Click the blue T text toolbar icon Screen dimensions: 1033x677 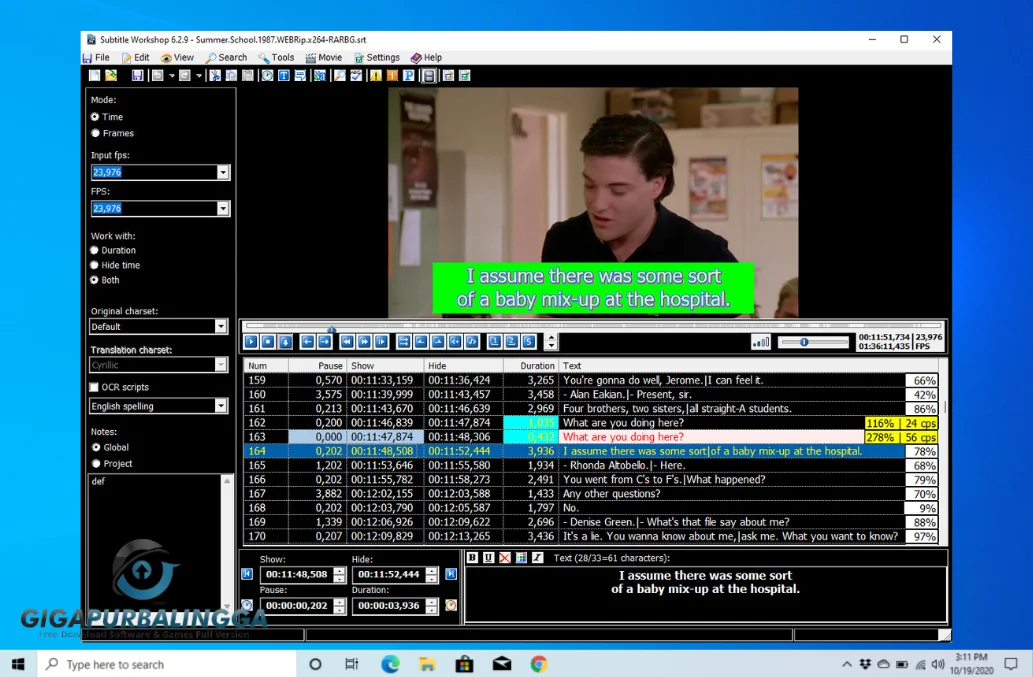tap(283, 76)
